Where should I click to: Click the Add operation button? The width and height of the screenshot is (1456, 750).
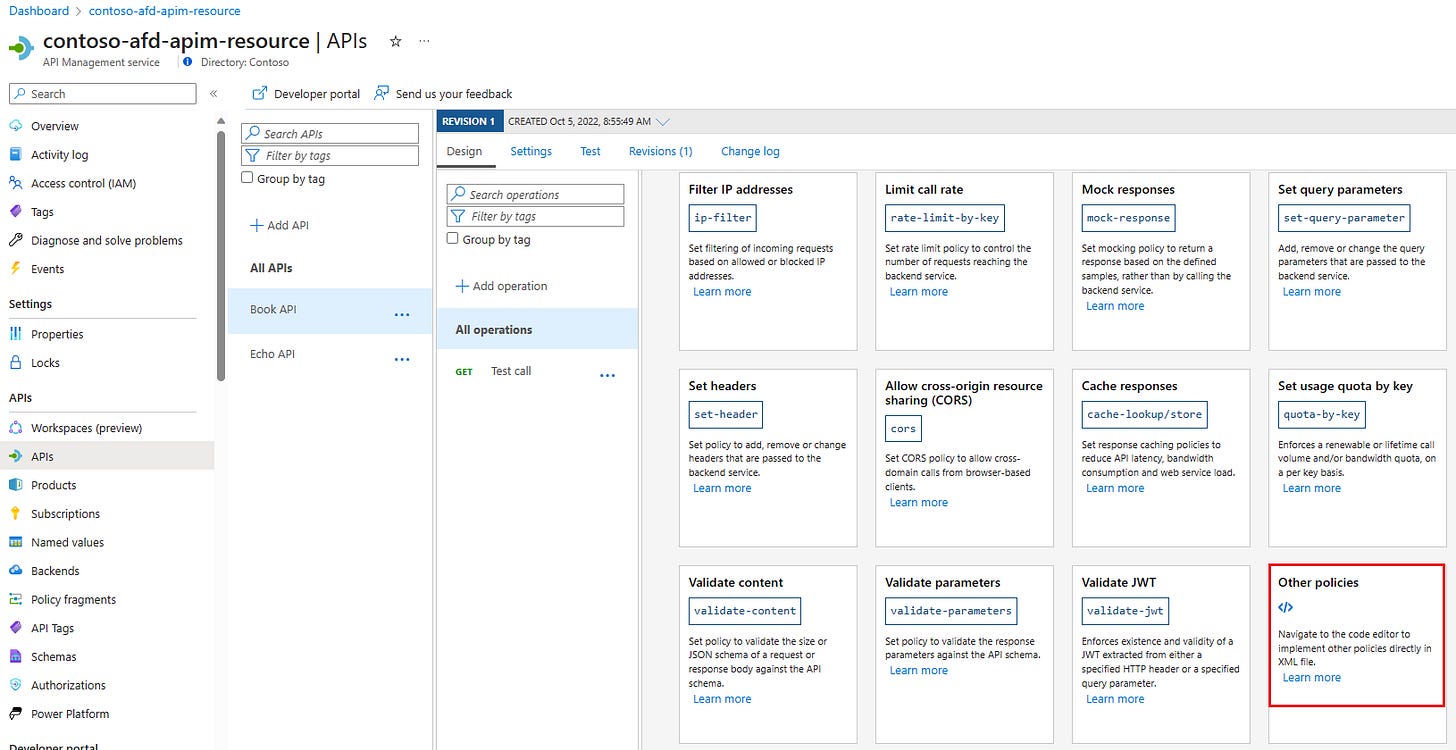pyautogui.click(x=501, y=286)
